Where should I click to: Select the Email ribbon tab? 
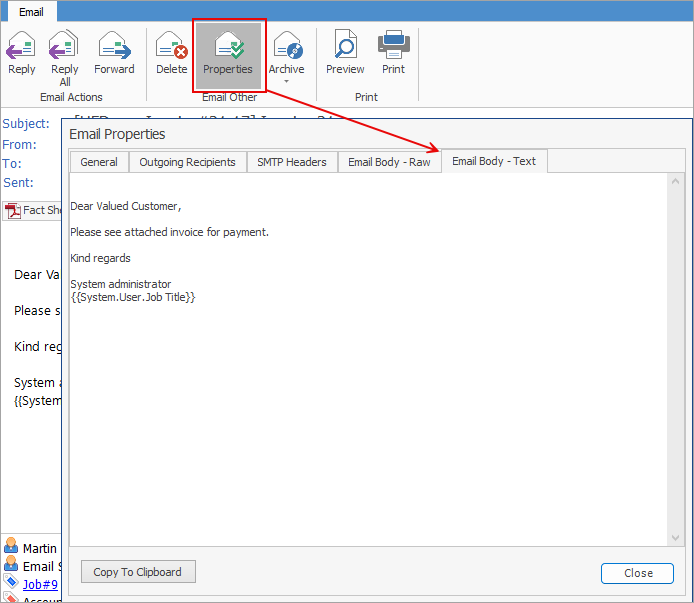click(31, 12)
